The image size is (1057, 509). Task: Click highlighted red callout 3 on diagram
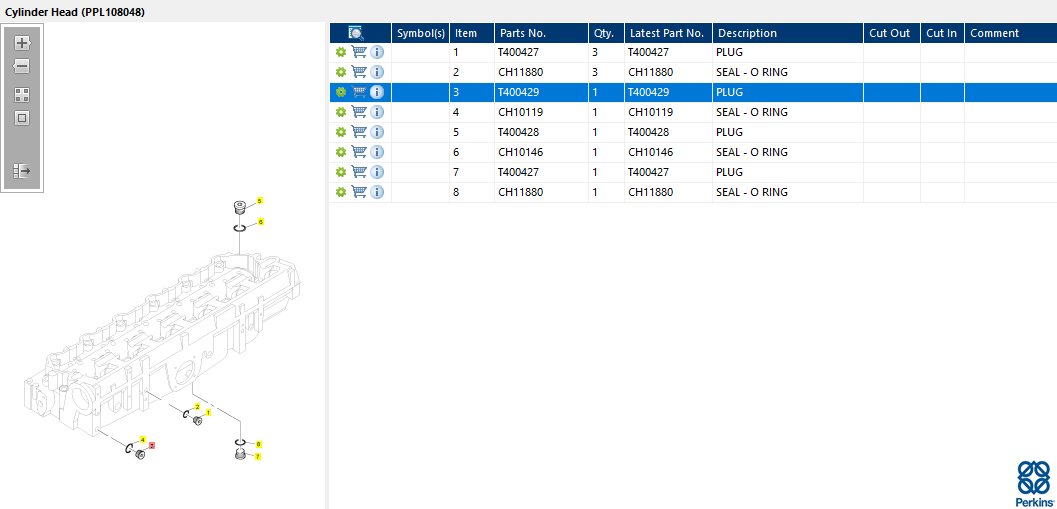[152, 445]
